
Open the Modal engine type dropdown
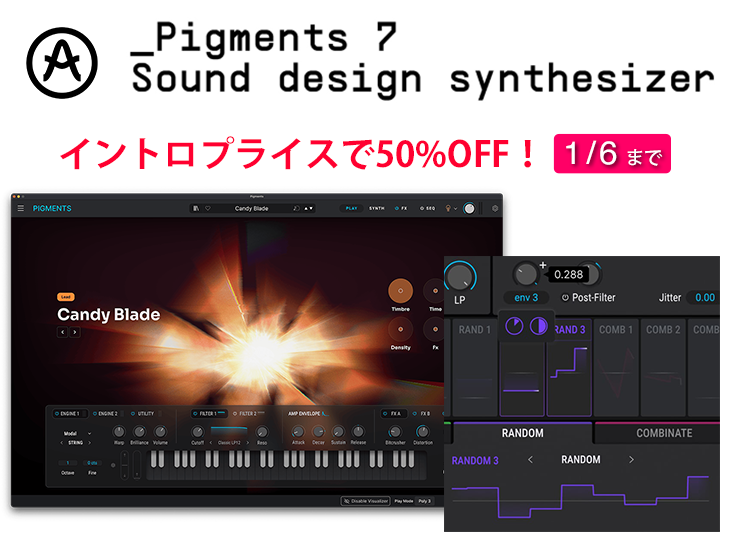[x=76, y=433]
